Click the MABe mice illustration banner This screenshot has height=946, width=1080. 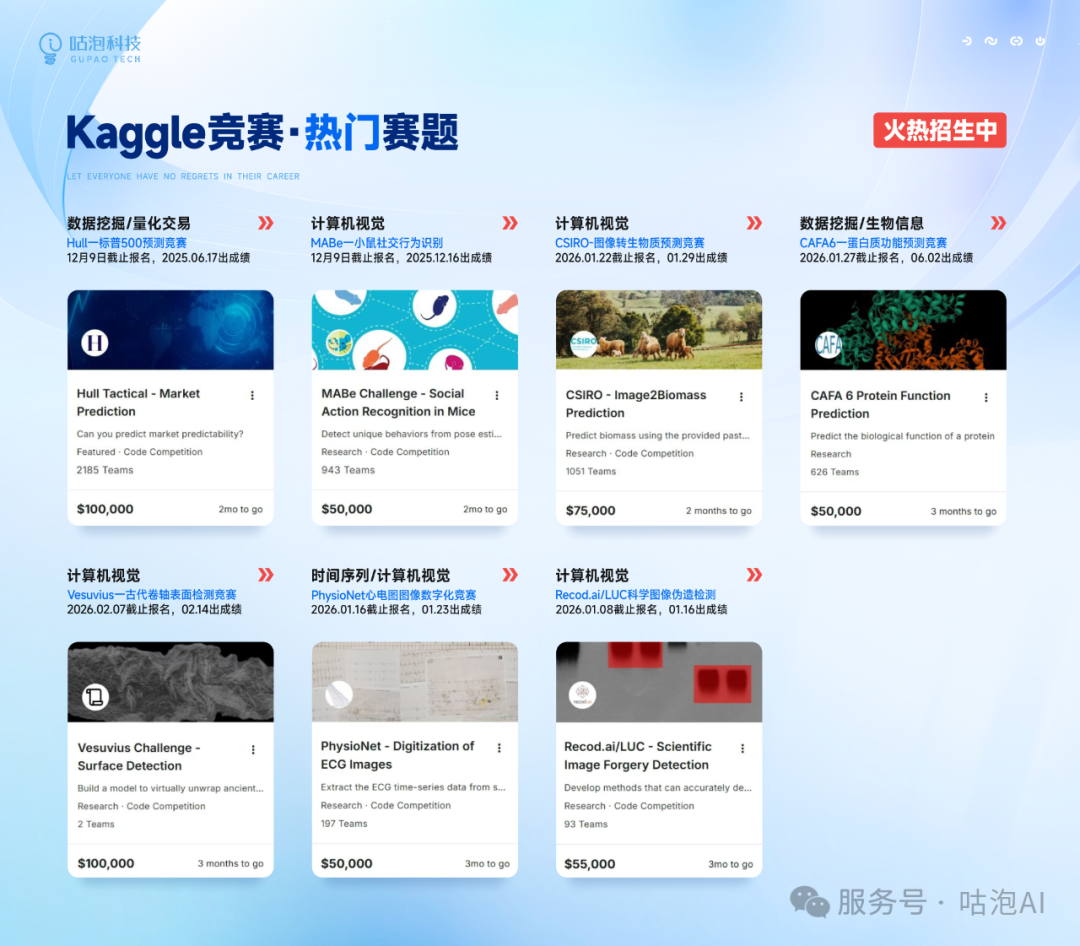[x=415, y=330]
